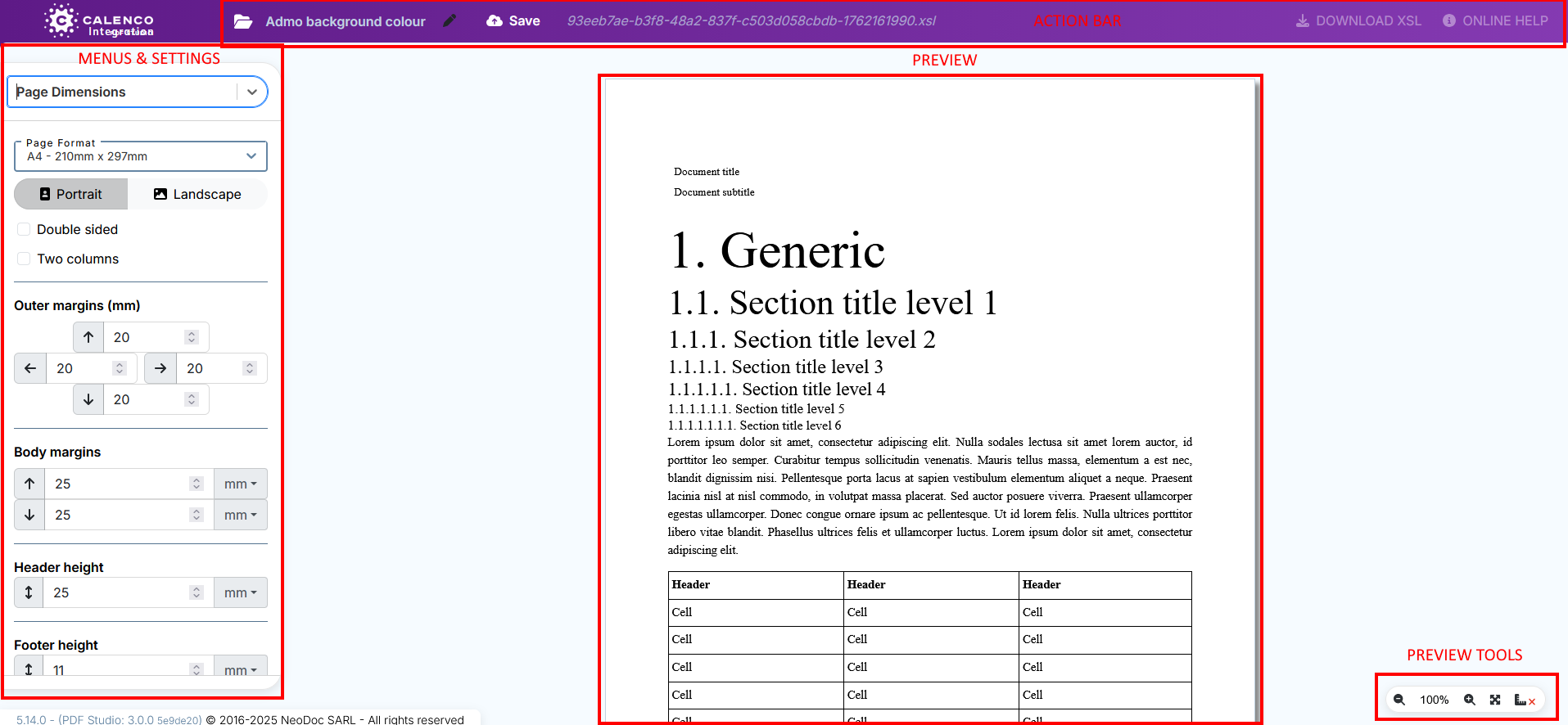Click Download XSL in action bar
1568x725 pixels.
coord(1358,21)
